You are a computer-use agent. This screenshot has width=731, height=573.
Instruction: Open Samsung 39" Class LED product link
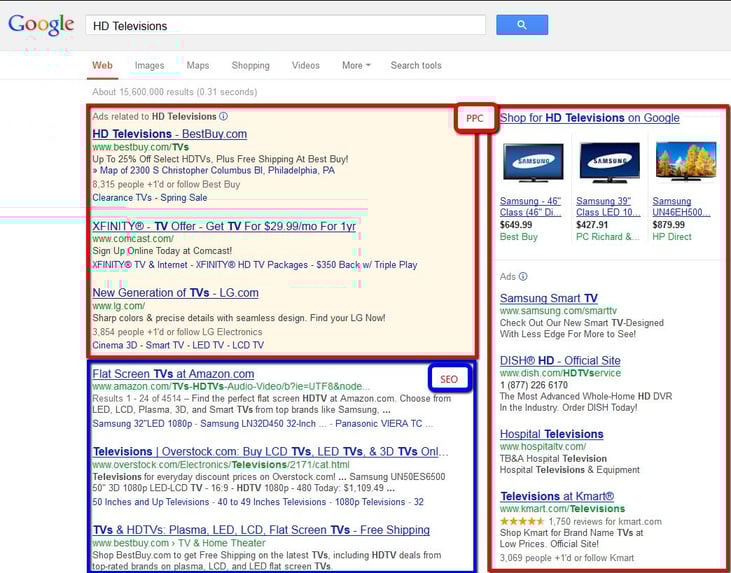608,207
